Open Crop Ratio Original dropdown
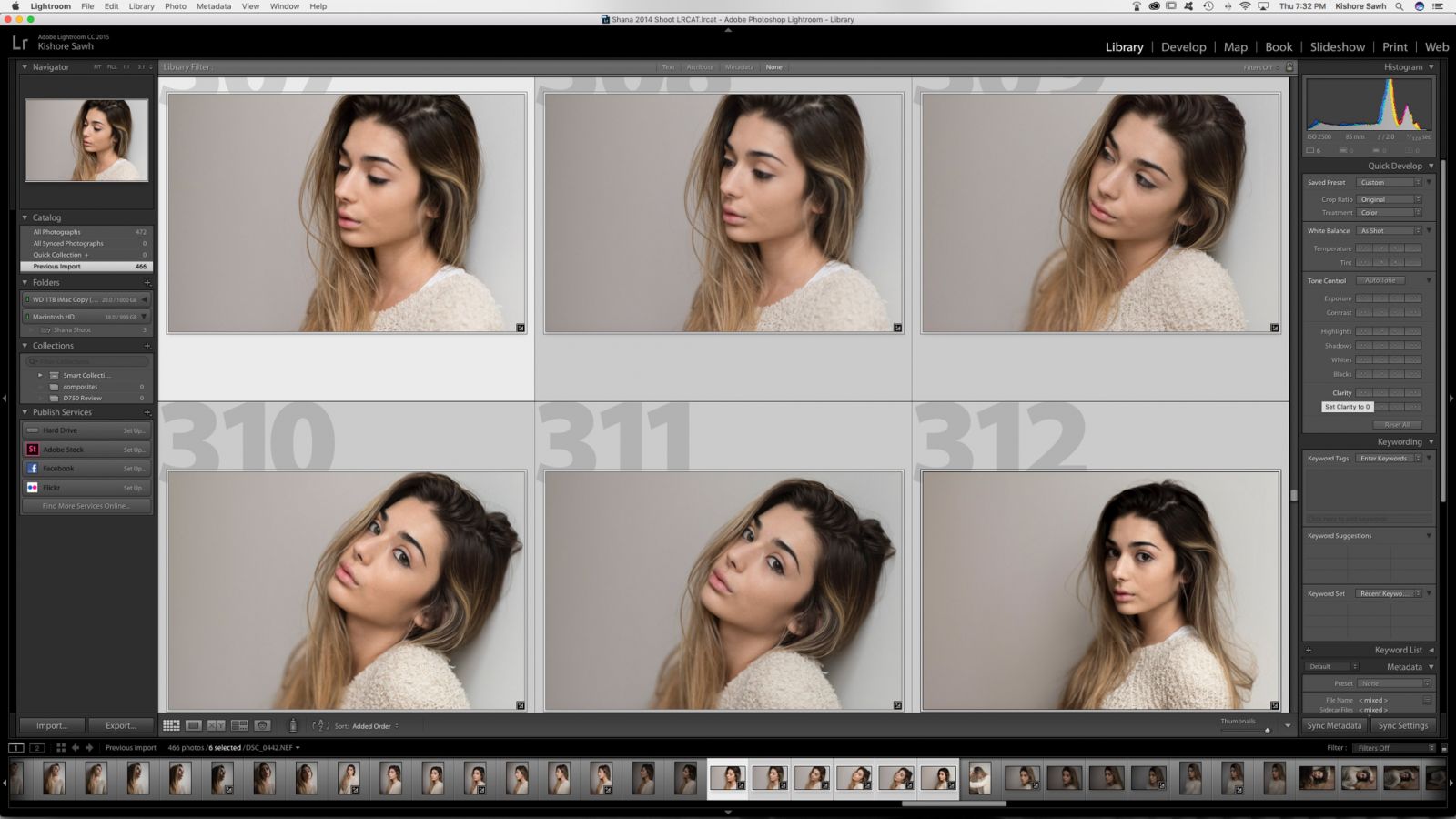Screen dimensions: 1456x819 pyautogui.click(x=1389, y=199)
